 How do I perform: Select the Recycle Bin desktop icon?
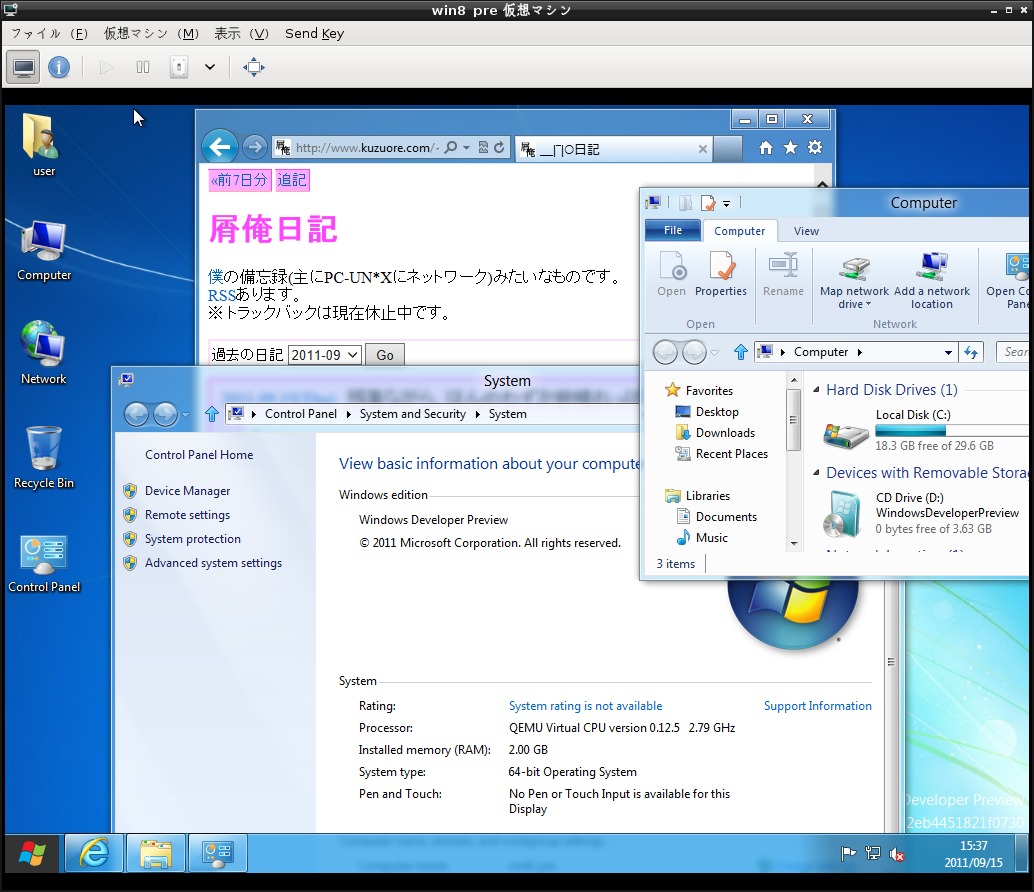(x=44, y=457)
